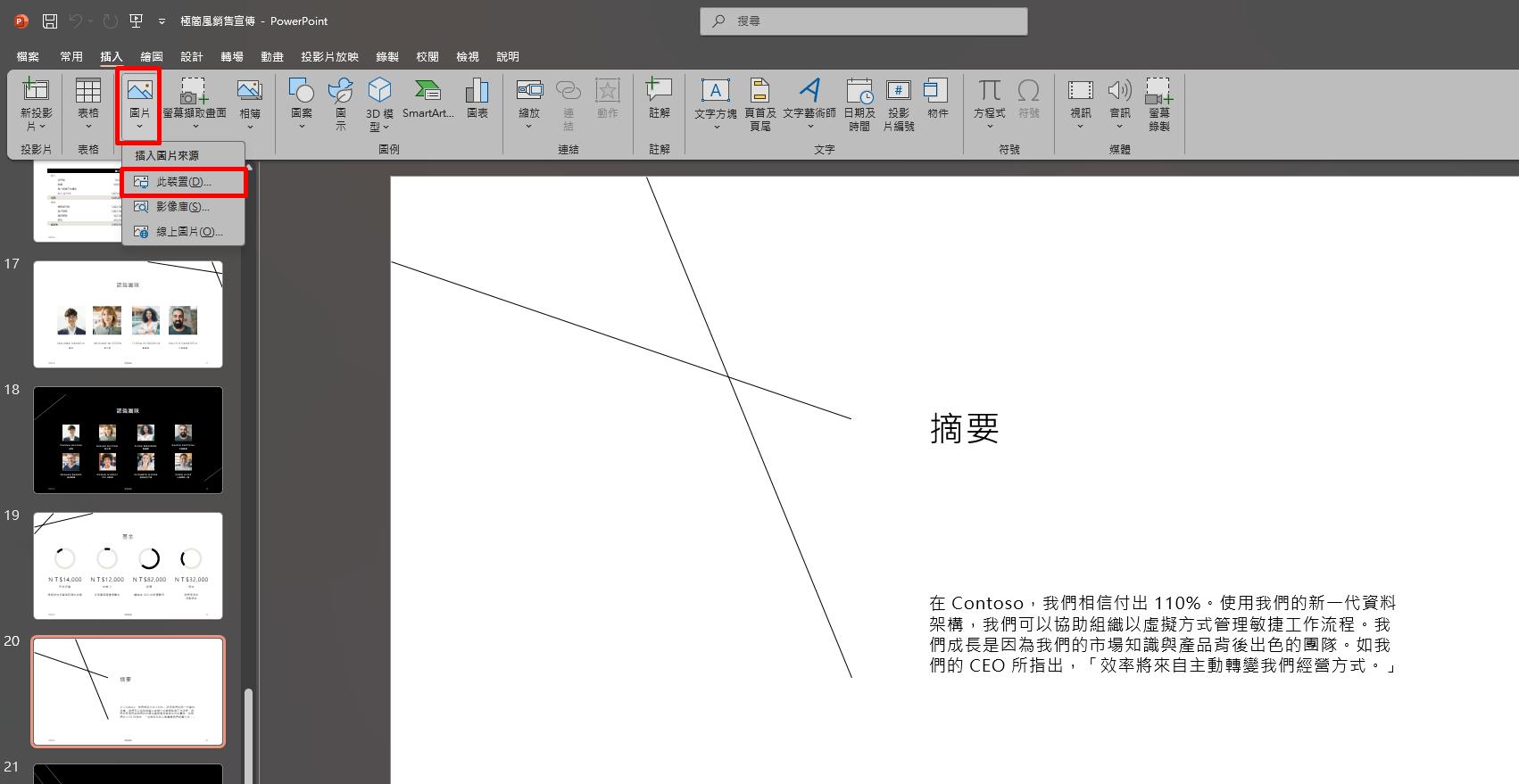Open the 錄製 Record tab
Image resolution: width=1519 pixels, height=784 pixels.
tap(387, 56)
